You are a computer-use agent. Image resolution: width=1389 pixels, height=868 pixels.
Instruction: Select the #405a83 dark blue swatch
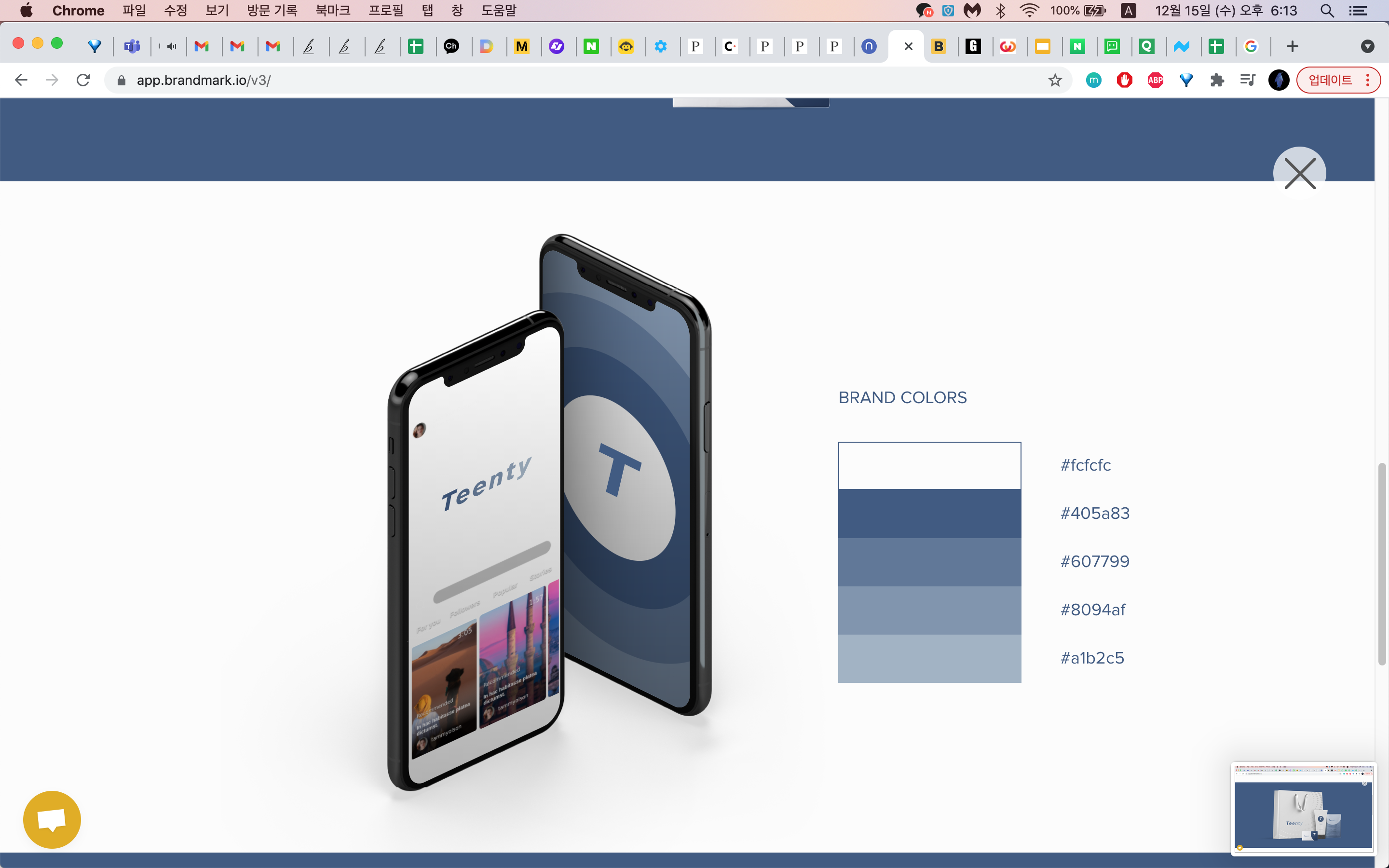click(x=929, y=513)
